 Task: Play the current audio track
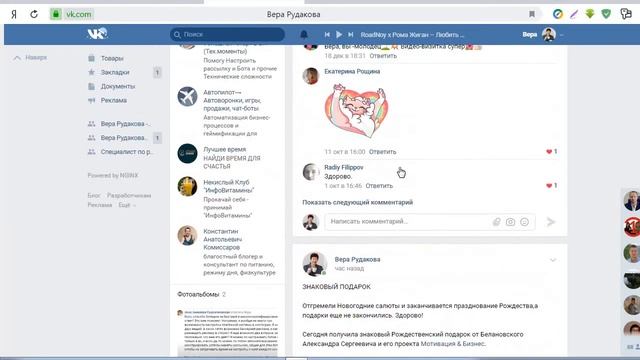(x=339, y=35)
